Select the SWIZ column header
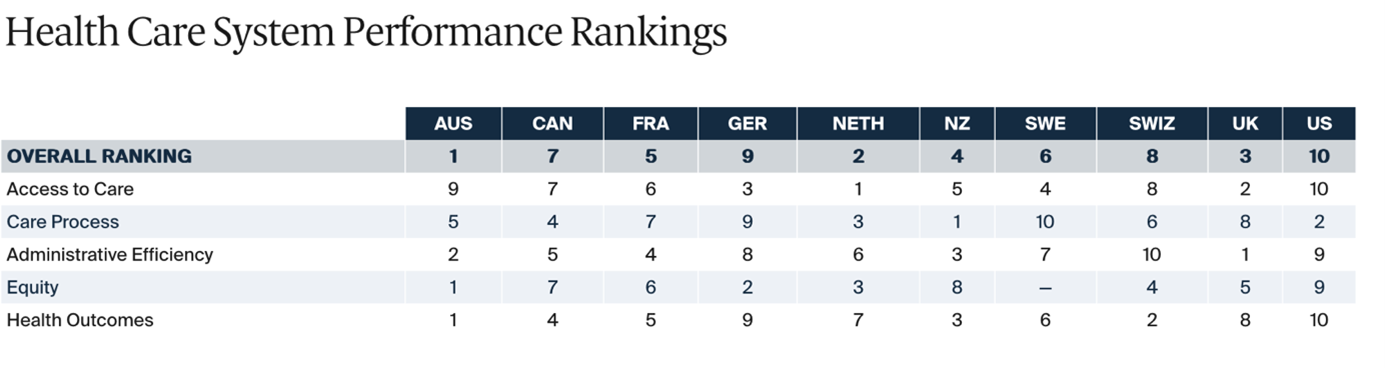 (1151, 124)
